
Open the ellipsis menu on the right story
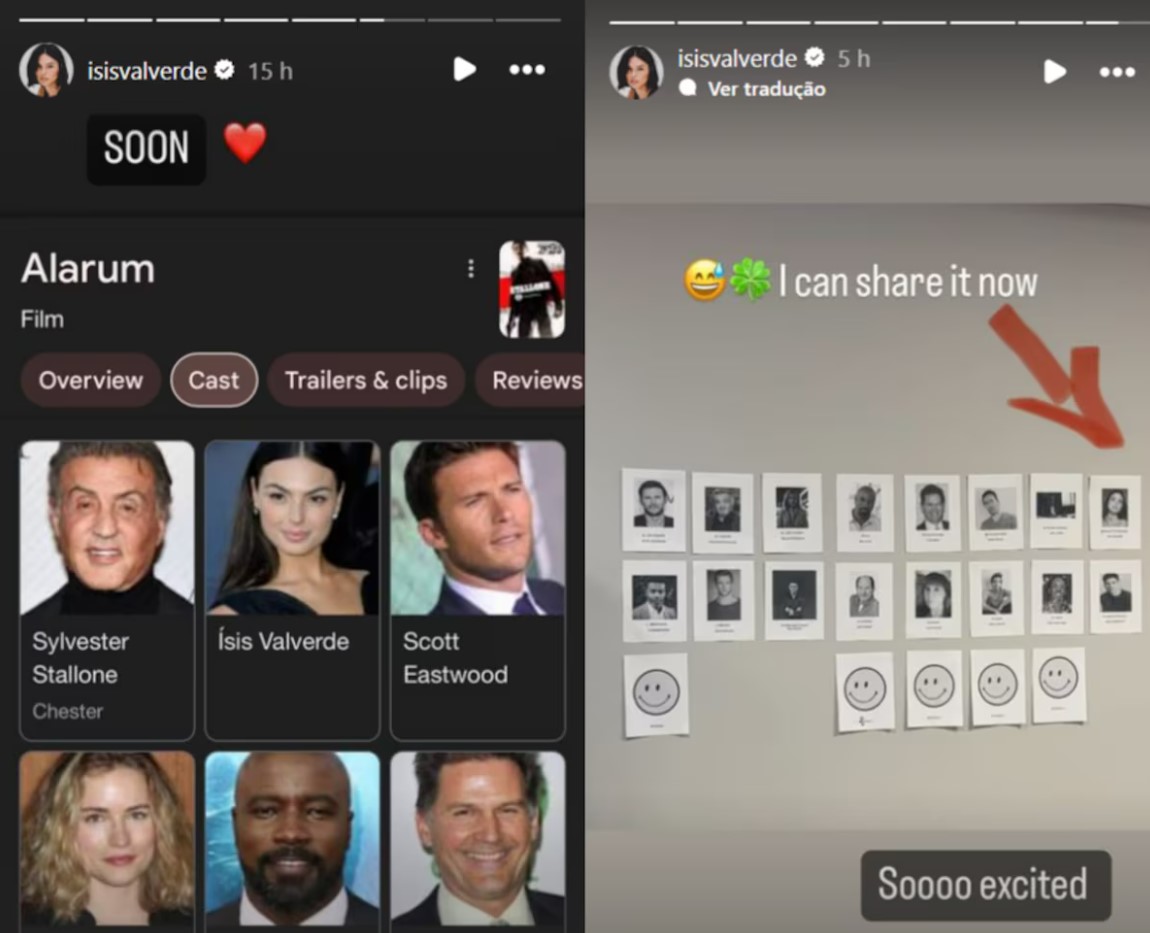(1117, 72)
